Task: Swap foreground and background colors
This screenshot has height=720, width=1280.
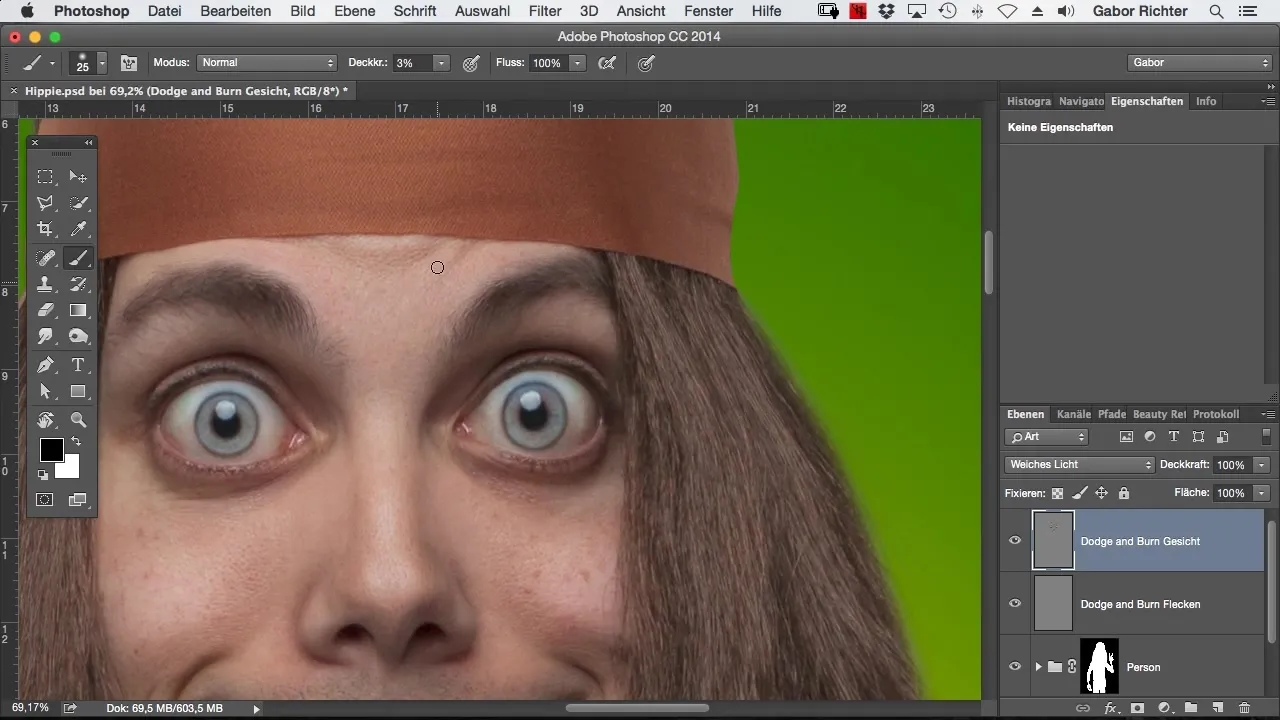Action: [x=75, y=441]
